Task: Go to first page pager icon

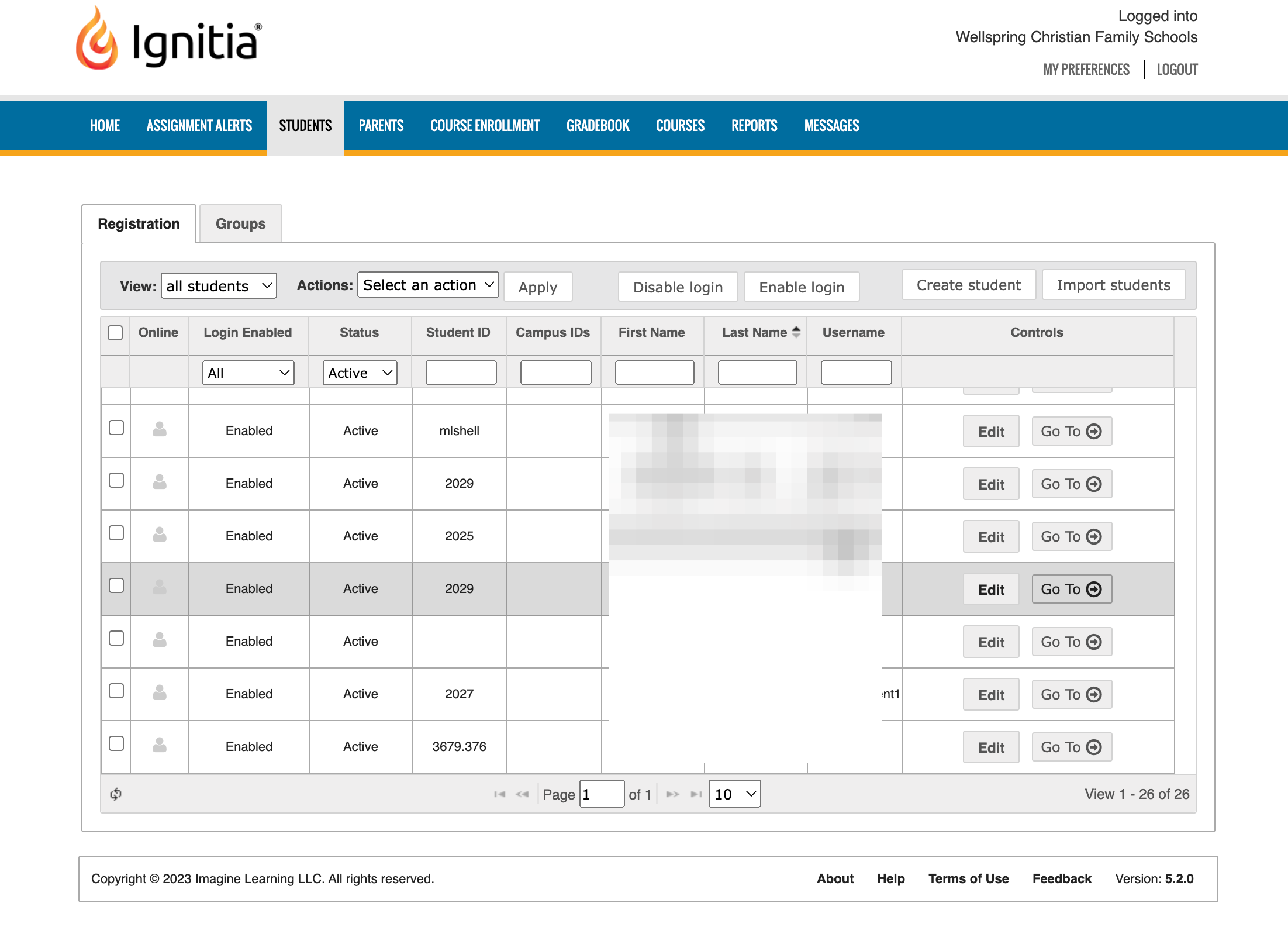Action: coord(499,794)
